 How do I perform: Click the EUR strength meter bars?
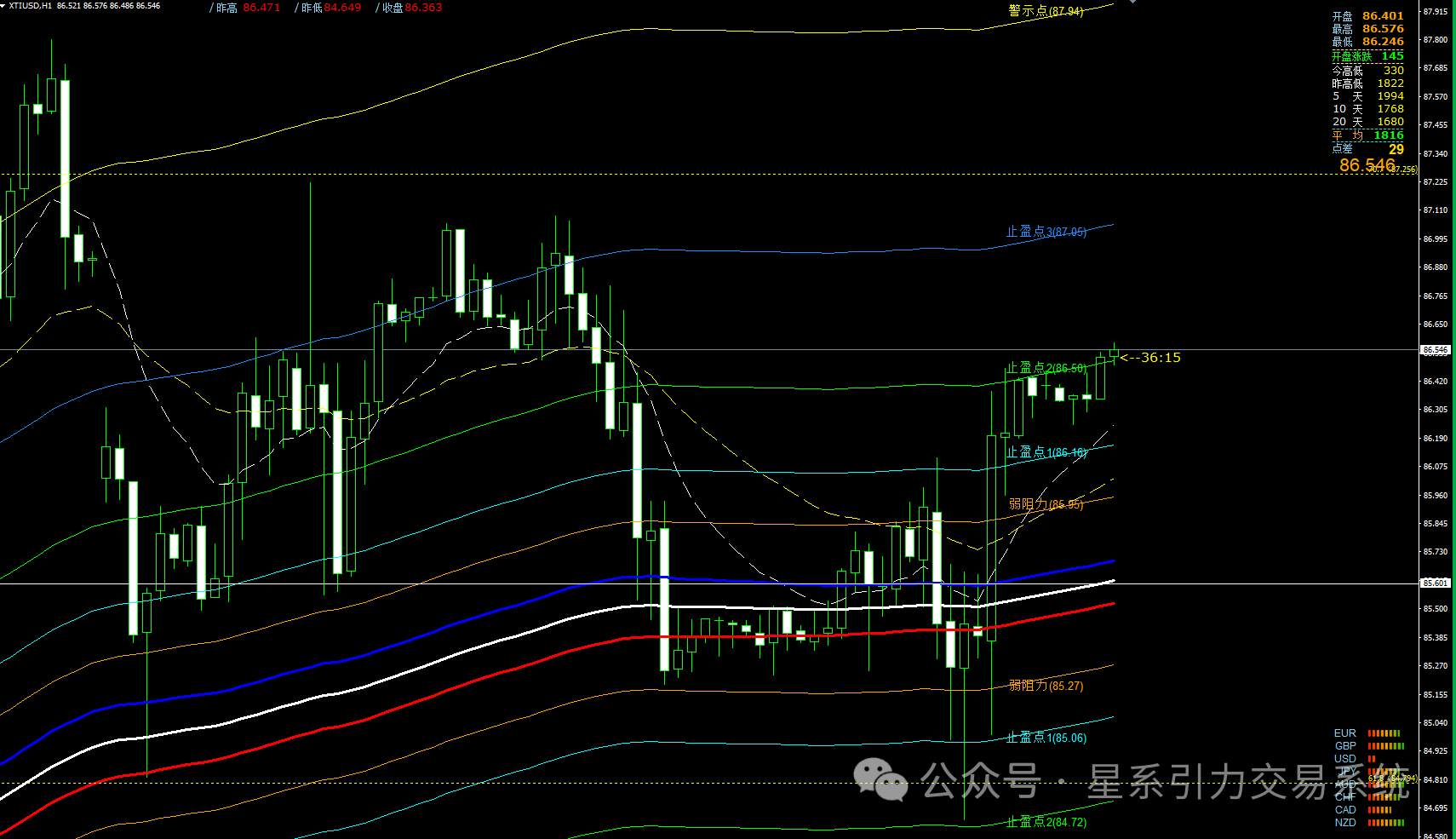(1384, 733)
